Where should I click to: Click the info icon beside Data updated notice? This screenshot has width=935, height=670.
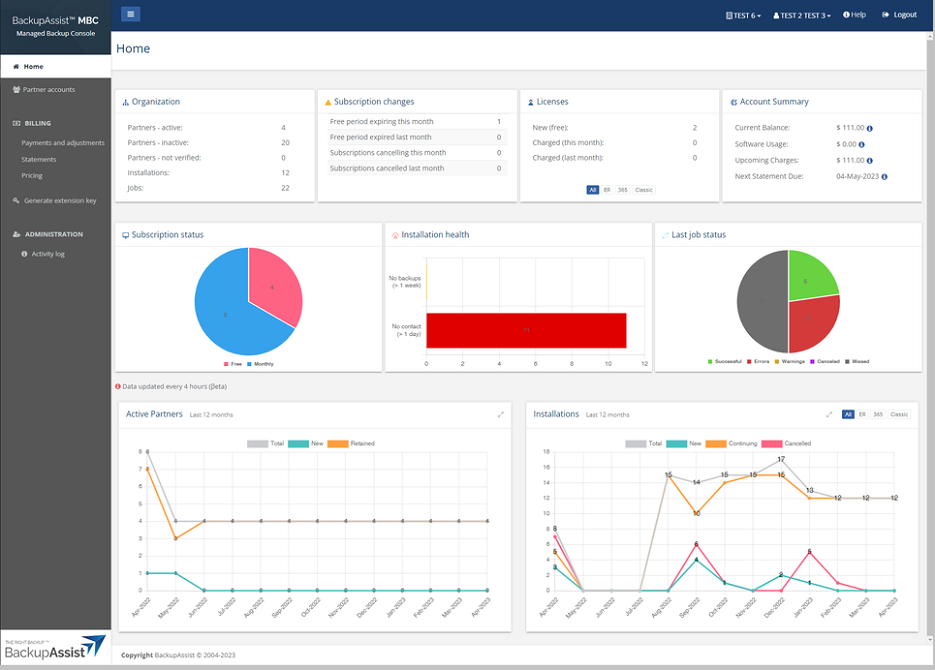click(x=118, y=386)
